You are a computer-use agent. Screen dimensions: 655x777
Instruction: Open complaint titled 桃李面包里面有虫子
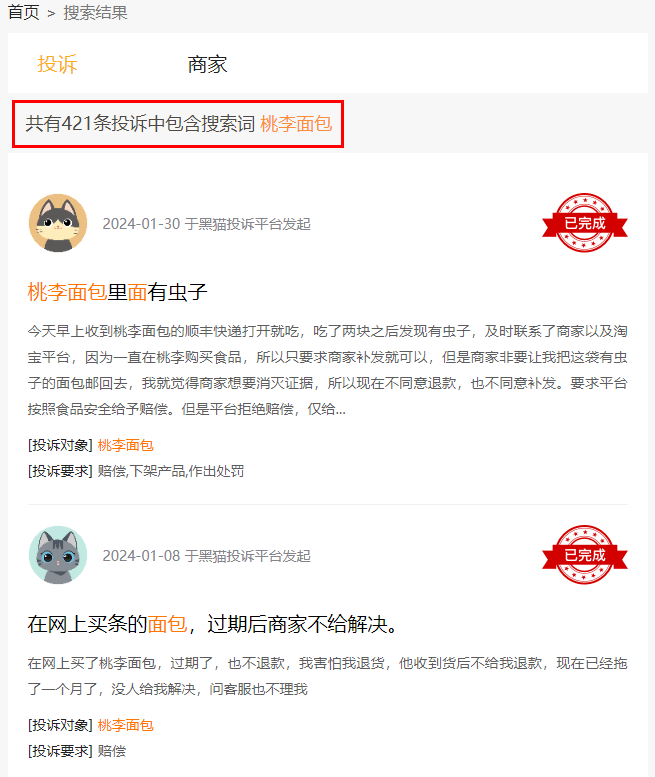pos(117,292)
